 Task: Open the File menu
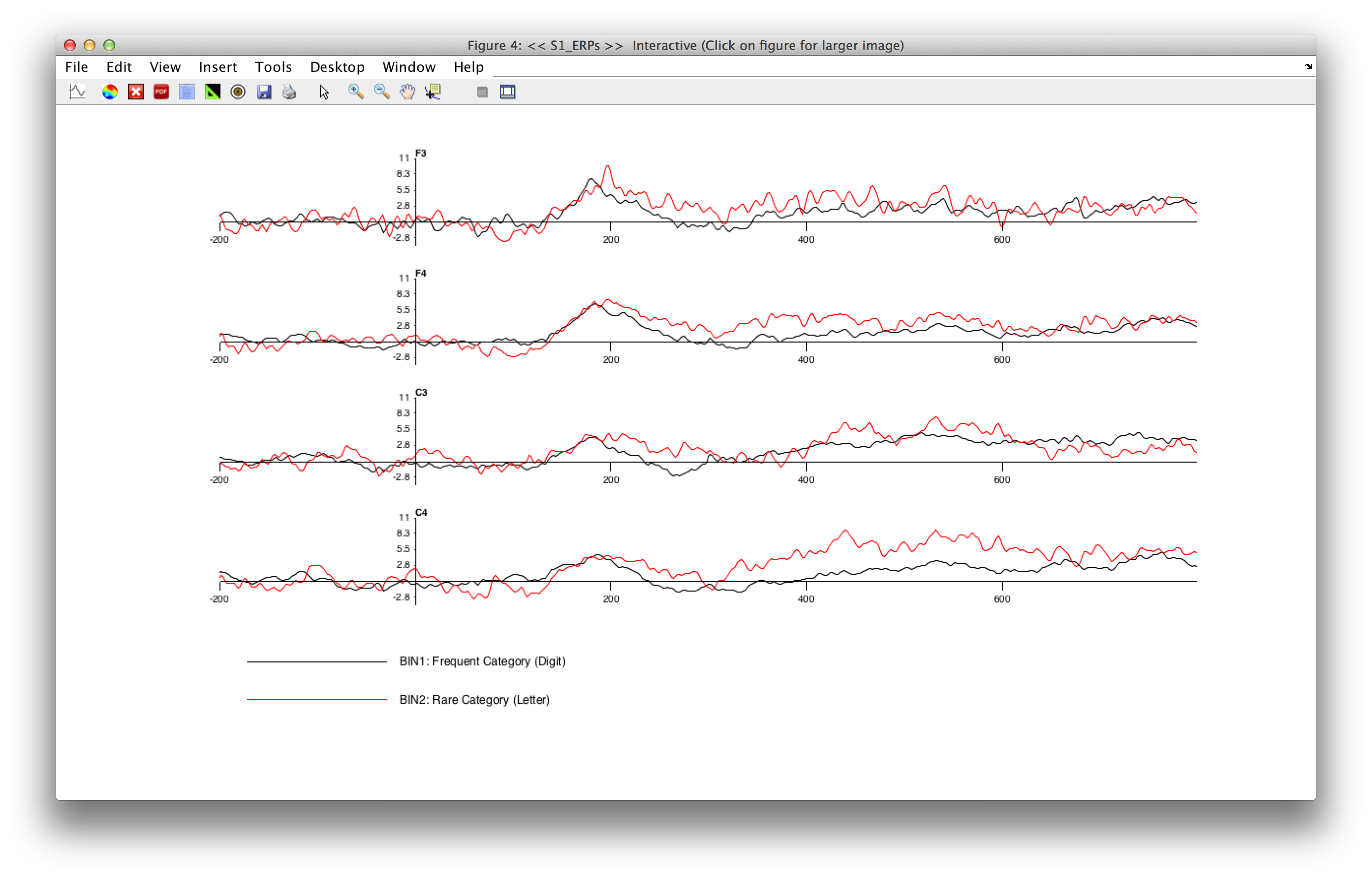76,67
